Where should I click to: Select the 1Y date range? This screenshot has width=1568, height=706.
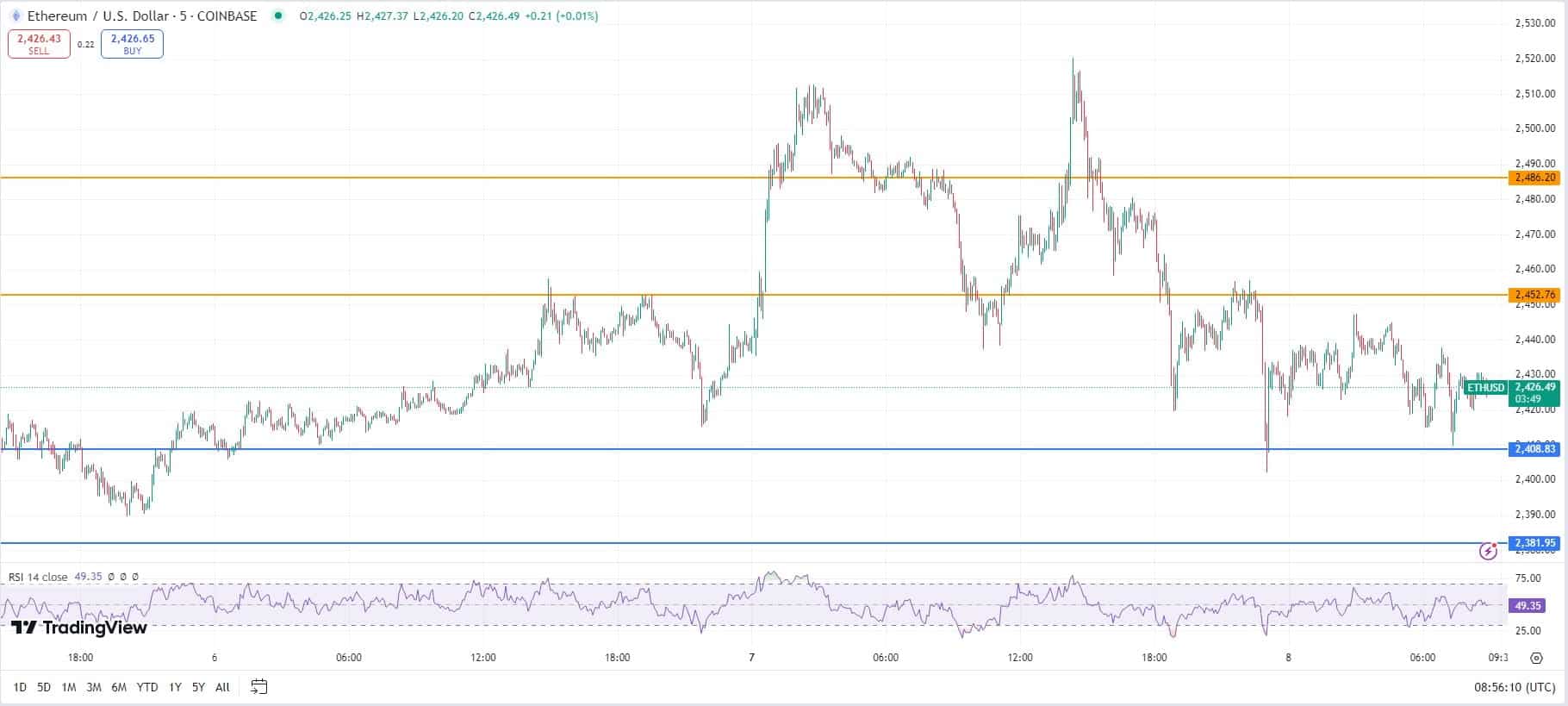pyautogui.click(x=175, y=687)
